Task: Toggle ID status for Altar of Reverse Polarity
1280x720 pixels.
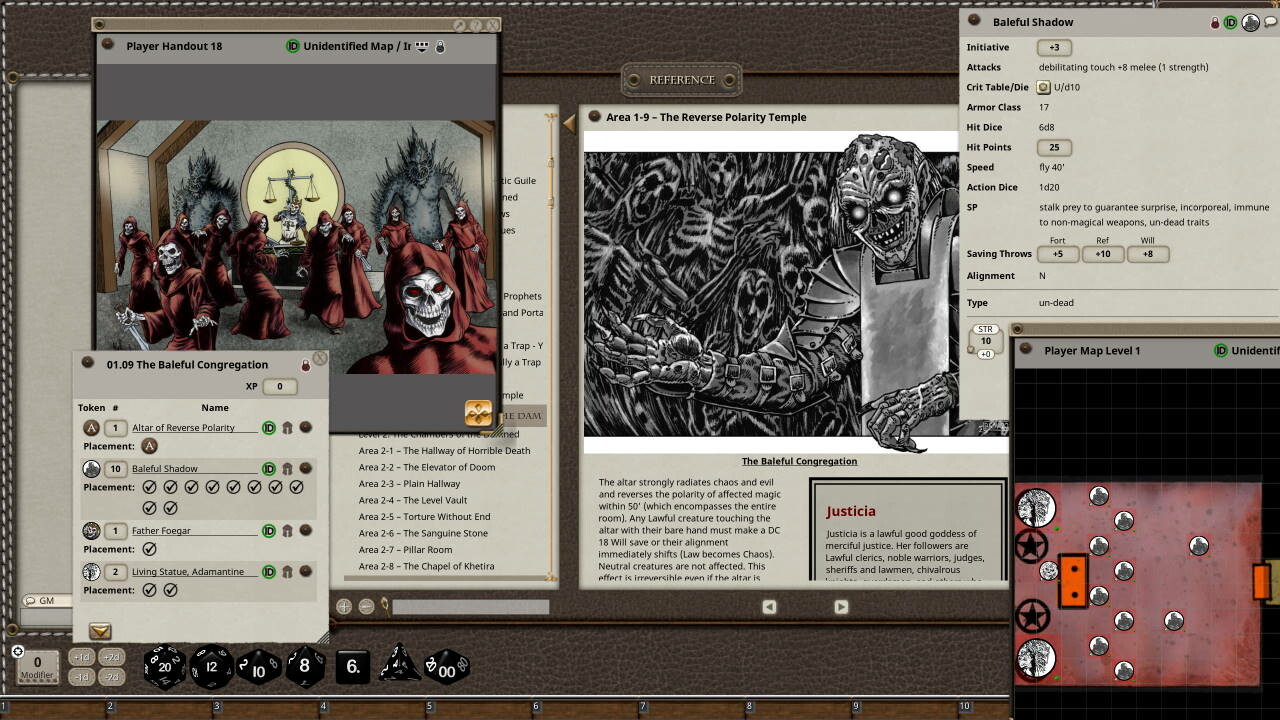Action: point(269,428)
